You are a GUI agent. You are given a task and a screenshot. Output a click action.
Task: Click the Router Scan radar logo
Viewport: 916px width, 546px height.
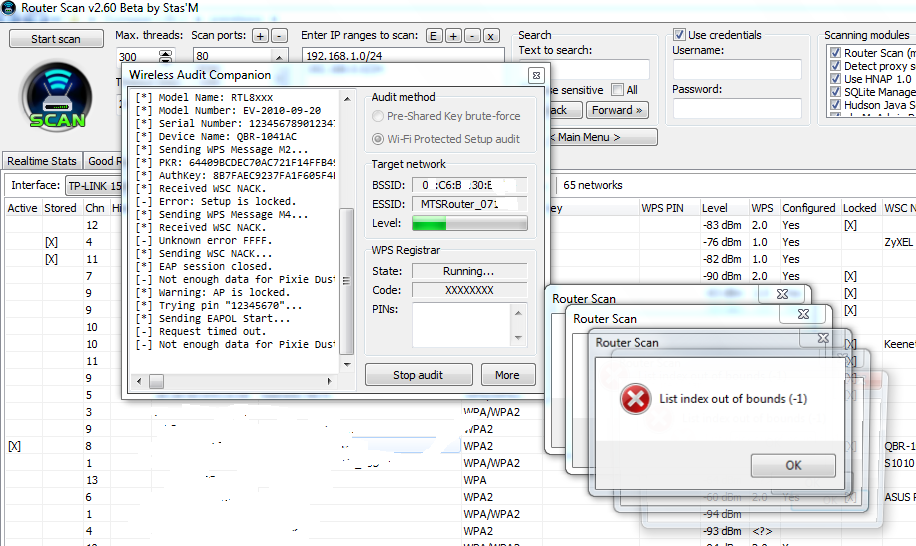(57, 97)
